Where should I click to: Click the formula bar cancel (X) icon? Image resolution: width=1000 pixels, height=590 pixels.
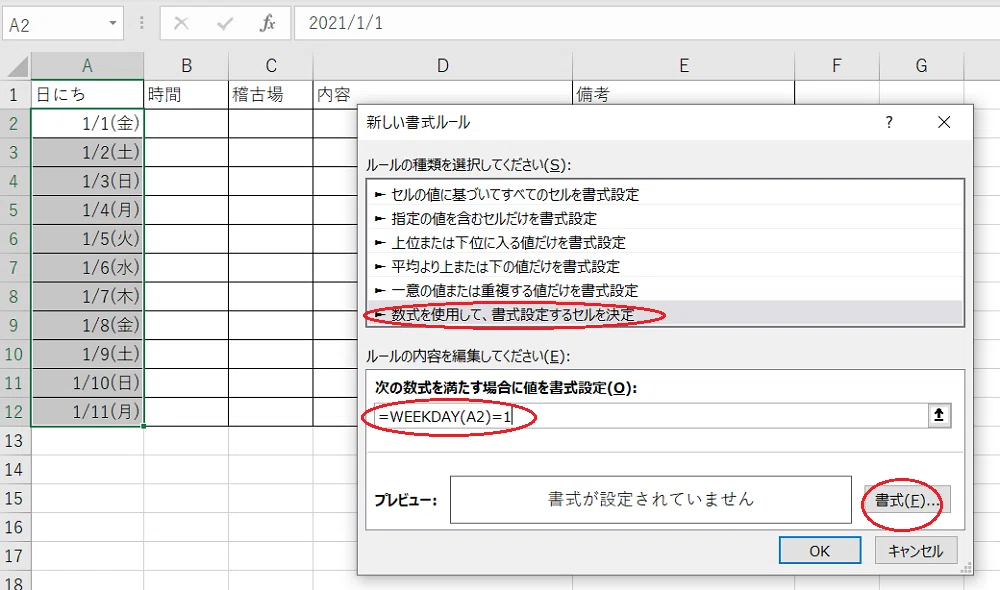181,24
